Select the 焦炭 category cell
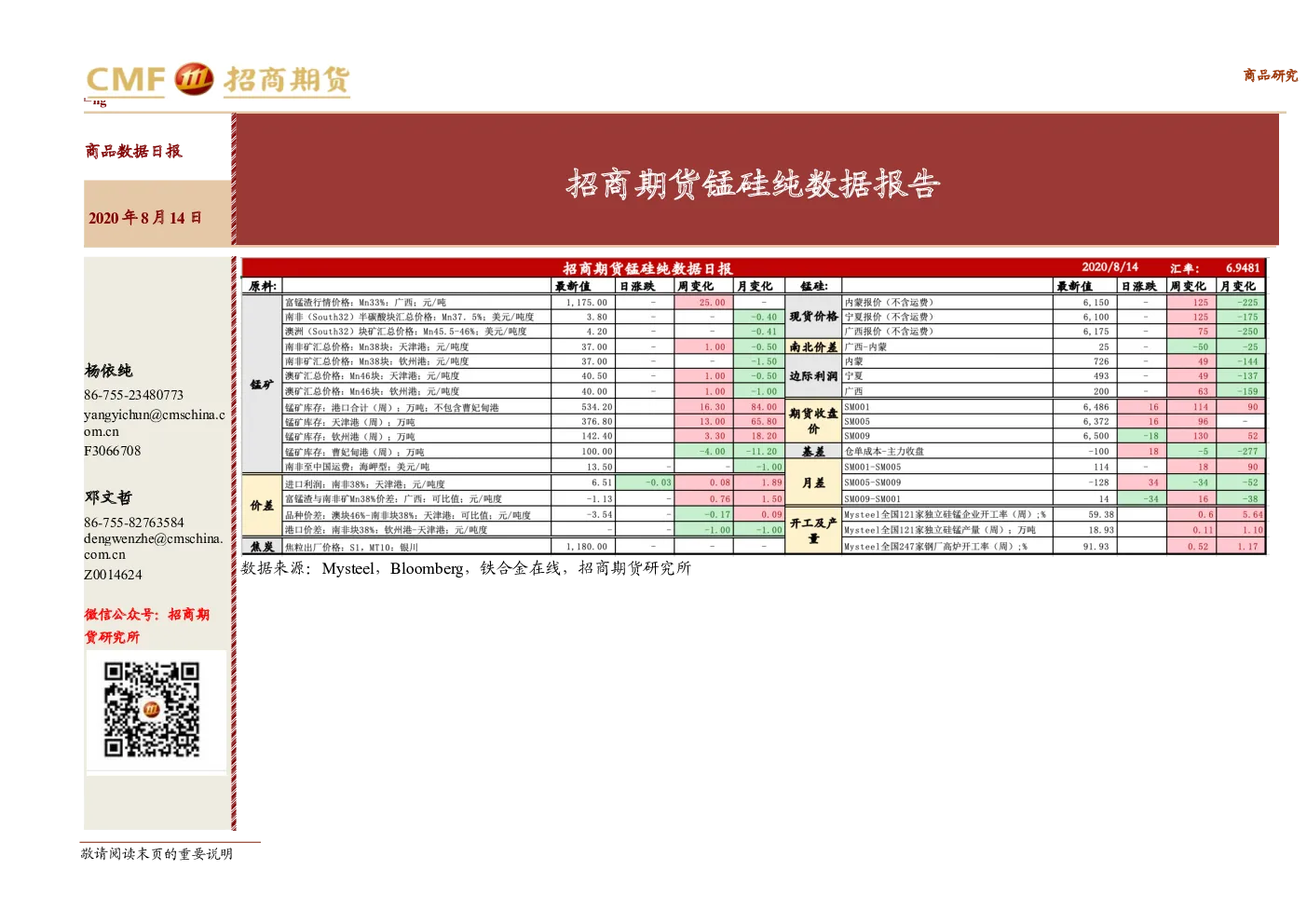 click(262, 547)
